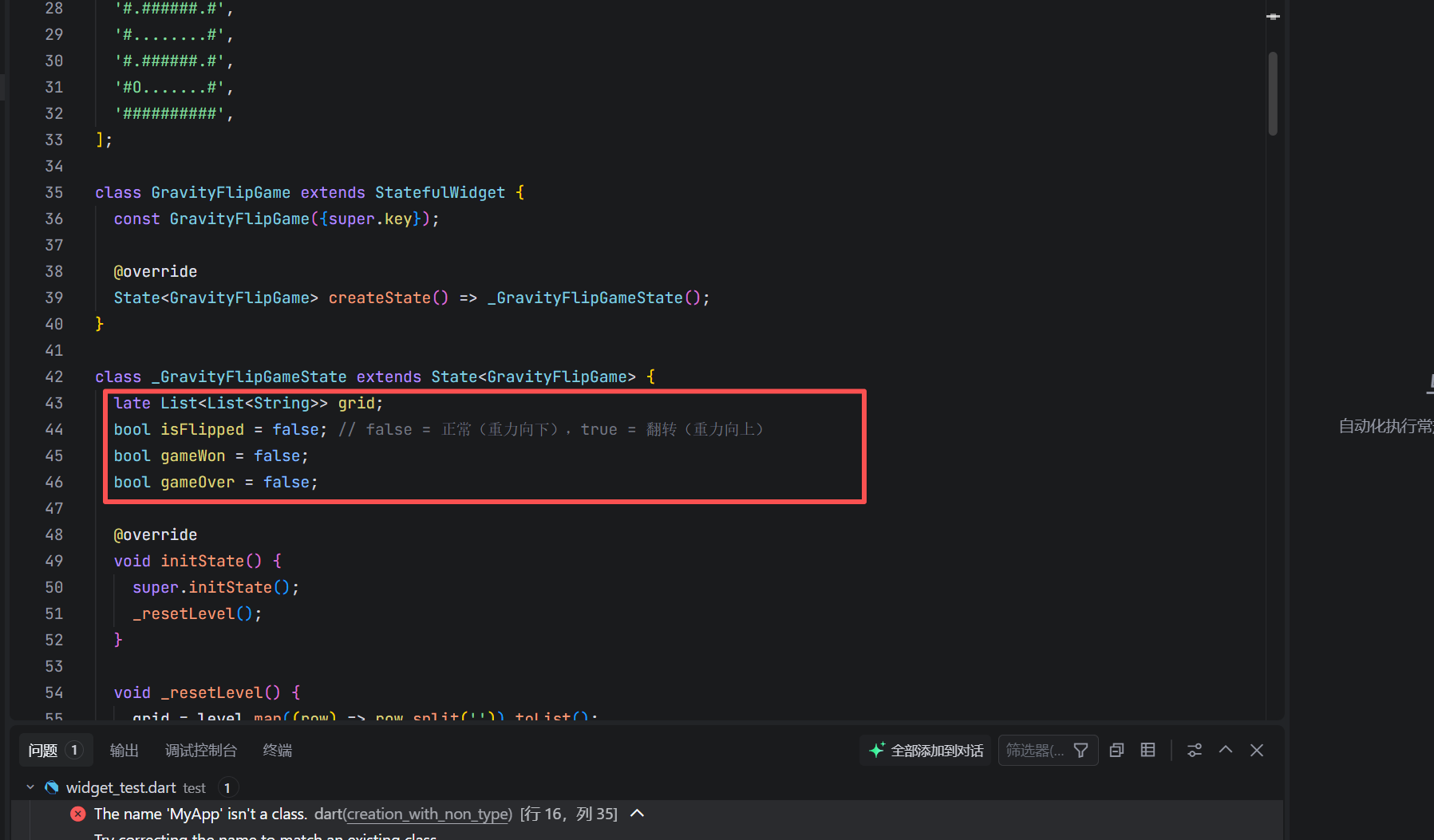Click the editor vertical scrollbar thumb
1434x840 pixels.
[x=1273, y=93]
